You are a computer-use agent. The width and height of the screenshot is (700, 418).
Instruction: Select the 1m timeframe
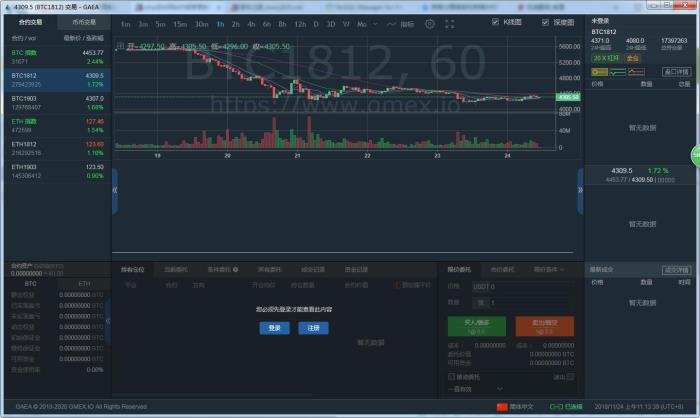click(x=125, y=24)
